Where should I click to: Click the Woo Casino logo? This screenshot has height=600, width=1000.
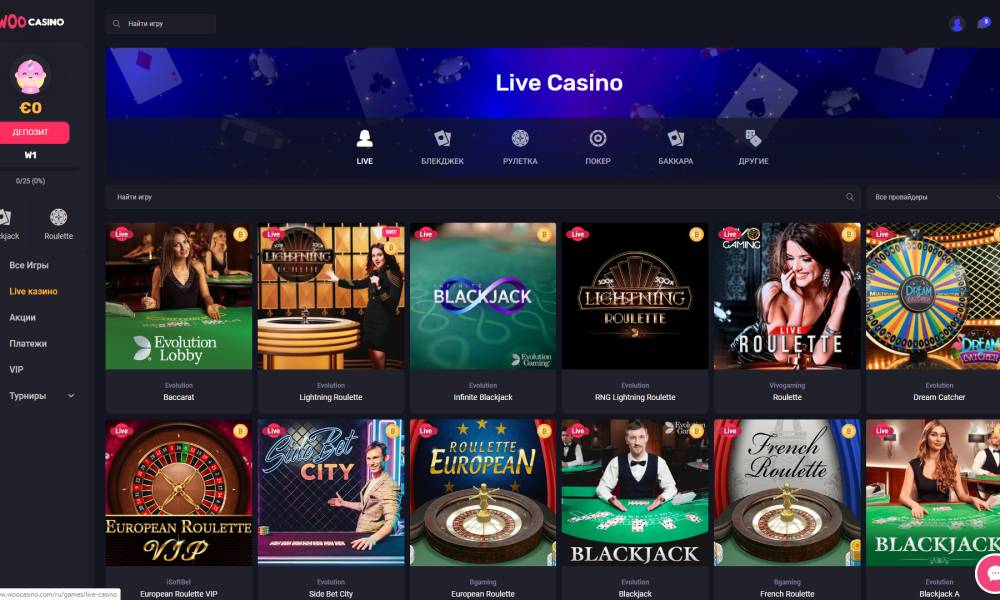coord(32,22)
